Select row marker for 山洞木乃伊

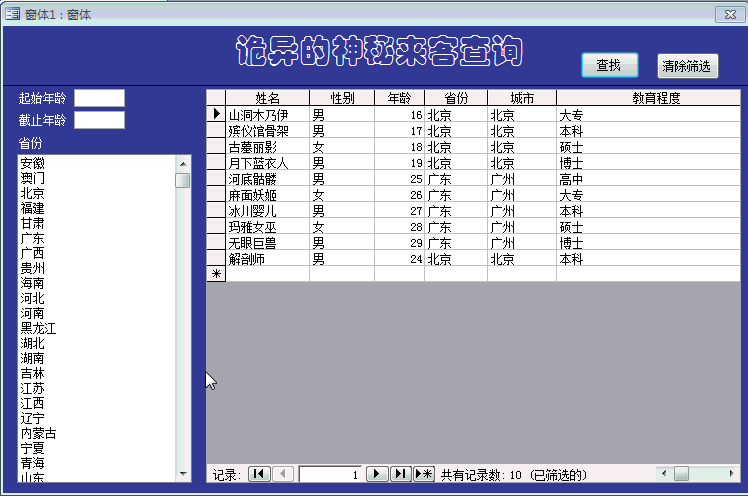tap(216, 114)
